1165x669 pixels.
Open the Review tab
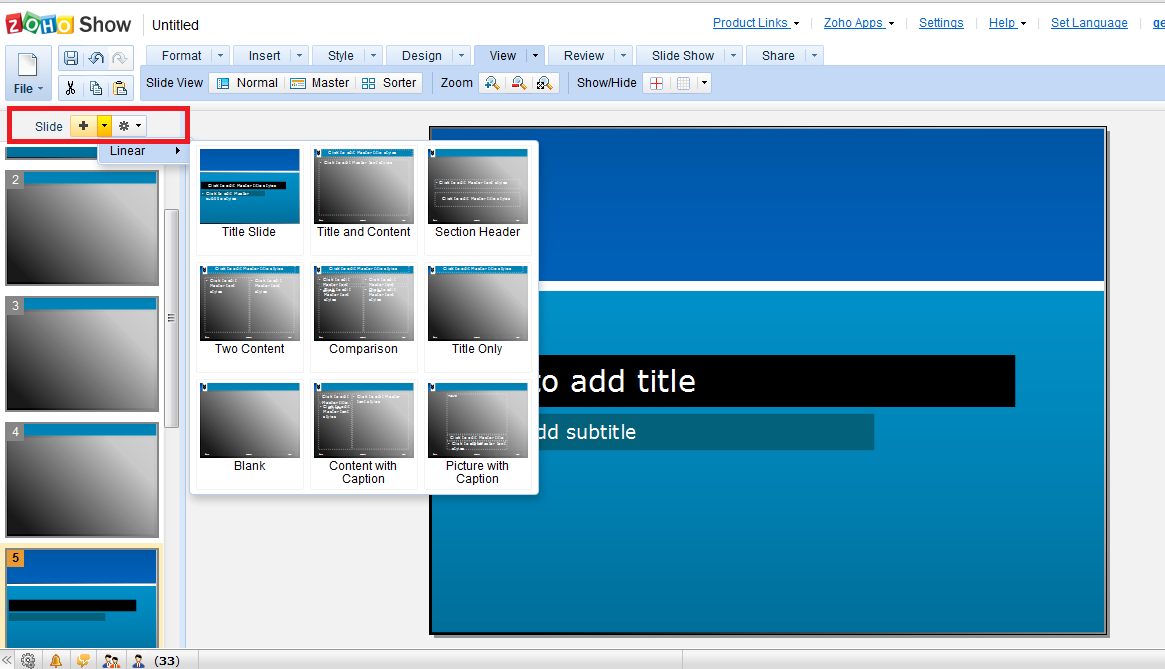[584, 56]
